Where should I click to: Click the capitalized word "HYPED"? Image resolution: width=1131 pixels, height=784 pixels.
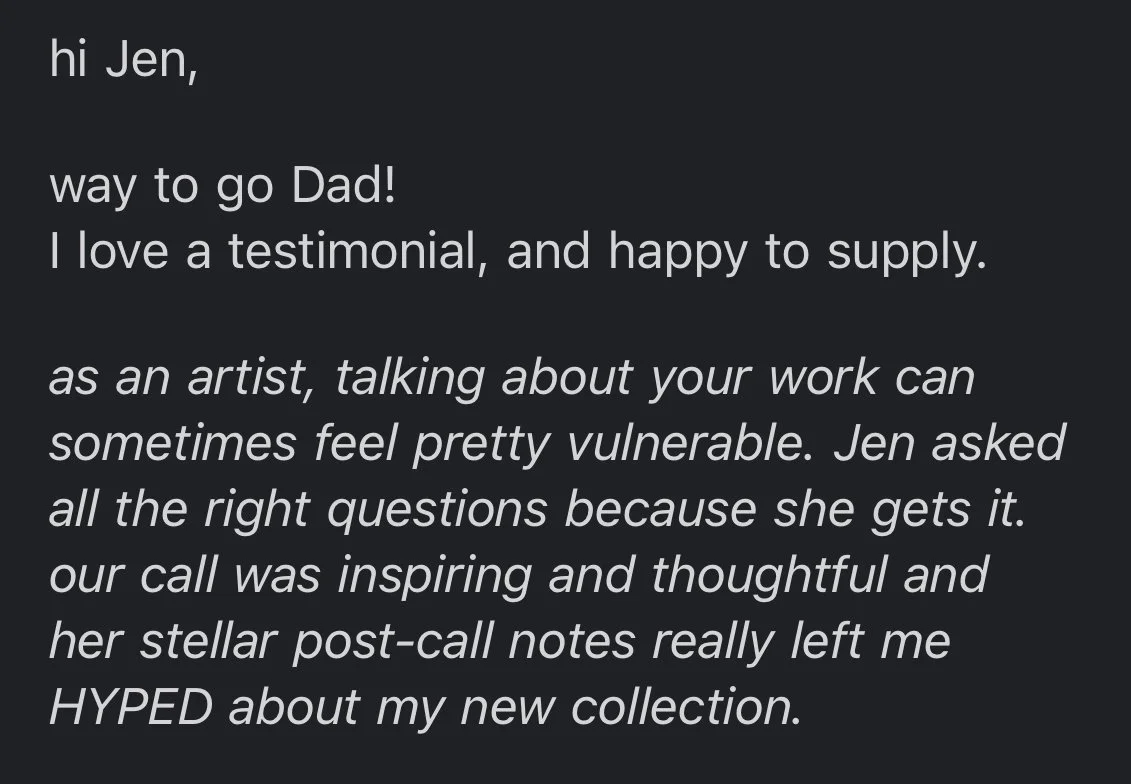click(x=131, y=707)
